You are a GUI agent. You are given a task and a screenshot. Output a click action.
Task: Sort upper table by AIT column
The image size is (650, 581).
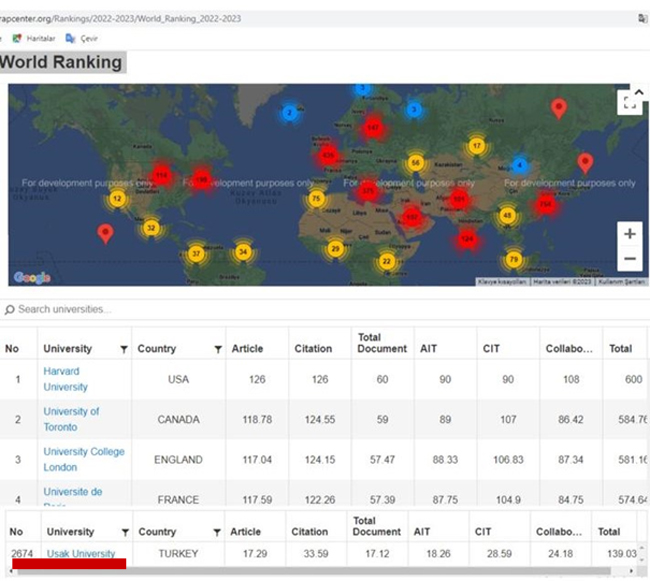click(428, 349)
